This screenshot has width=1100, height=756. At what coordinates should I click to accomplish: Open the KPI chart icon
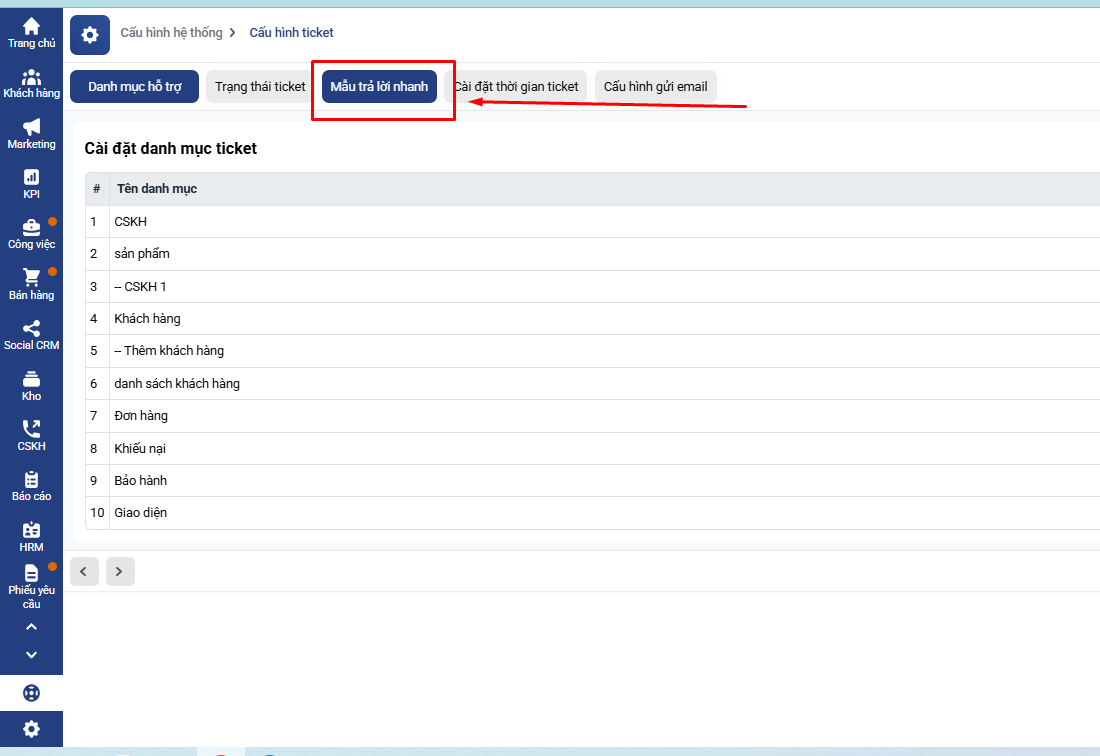31,178
